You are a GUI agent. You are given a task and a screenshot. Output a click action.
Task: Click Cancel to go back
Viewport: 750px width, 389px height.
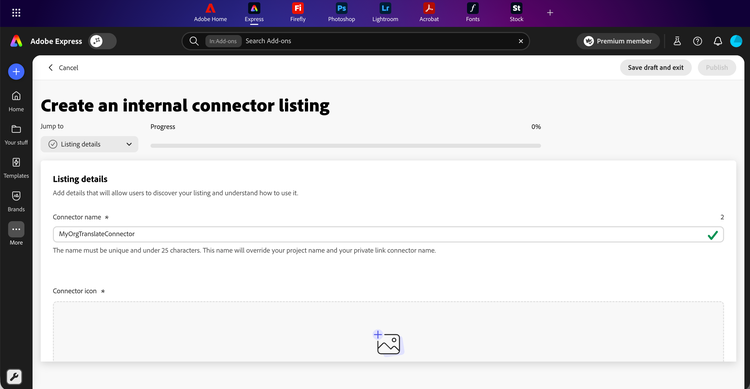pos(63,67)
